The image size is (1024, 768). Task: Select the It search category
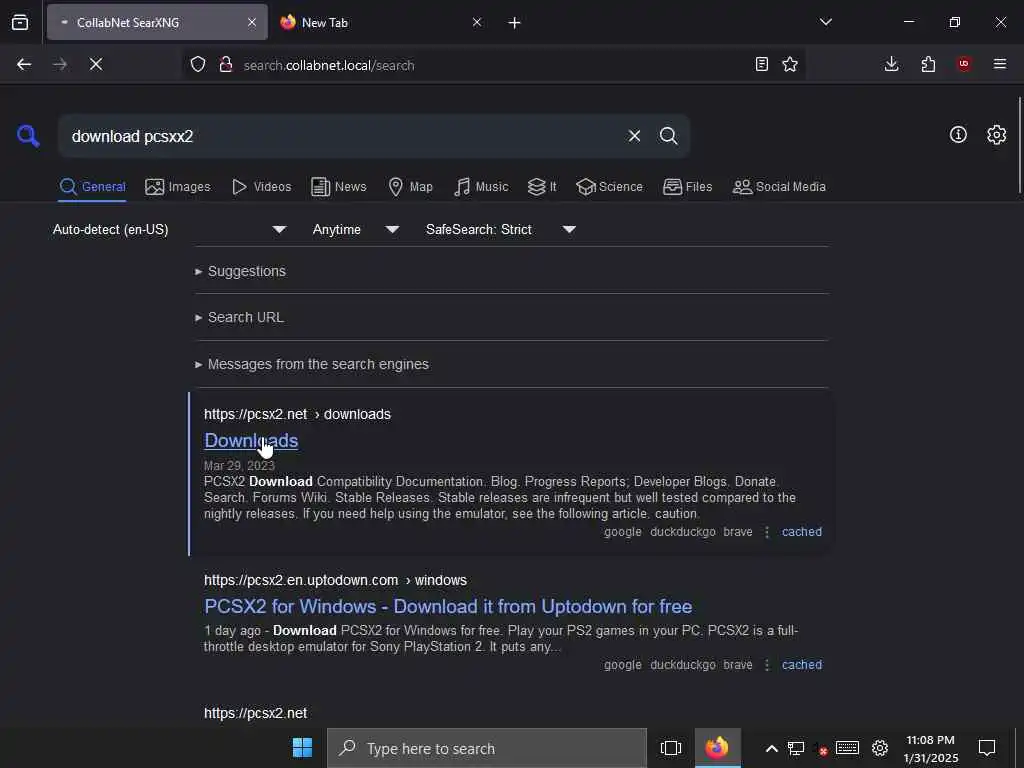542,187
